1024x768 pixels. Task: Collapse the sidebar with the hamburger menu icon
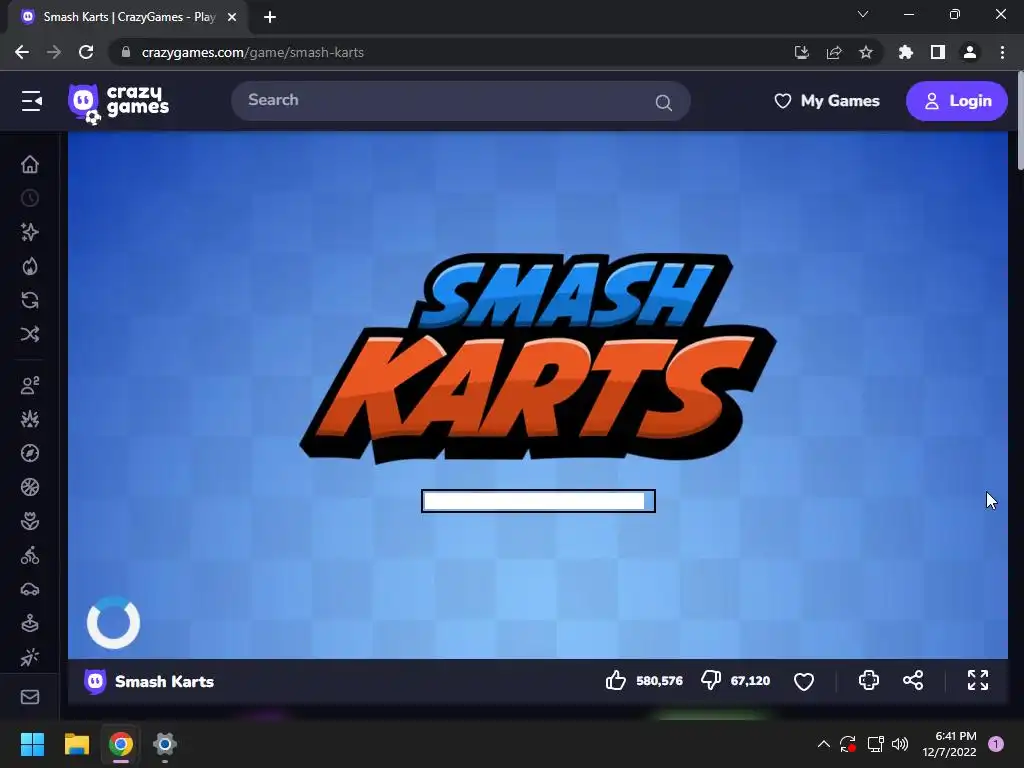31,101
